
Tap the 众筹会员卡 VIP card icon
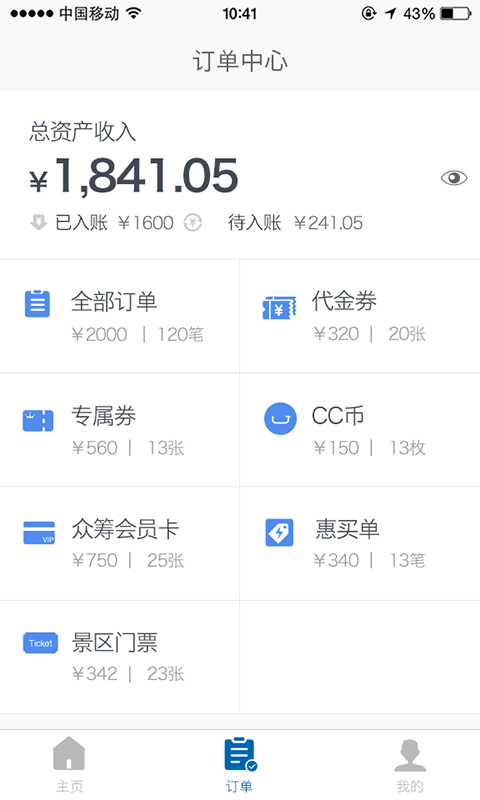(x=39, y=533)
